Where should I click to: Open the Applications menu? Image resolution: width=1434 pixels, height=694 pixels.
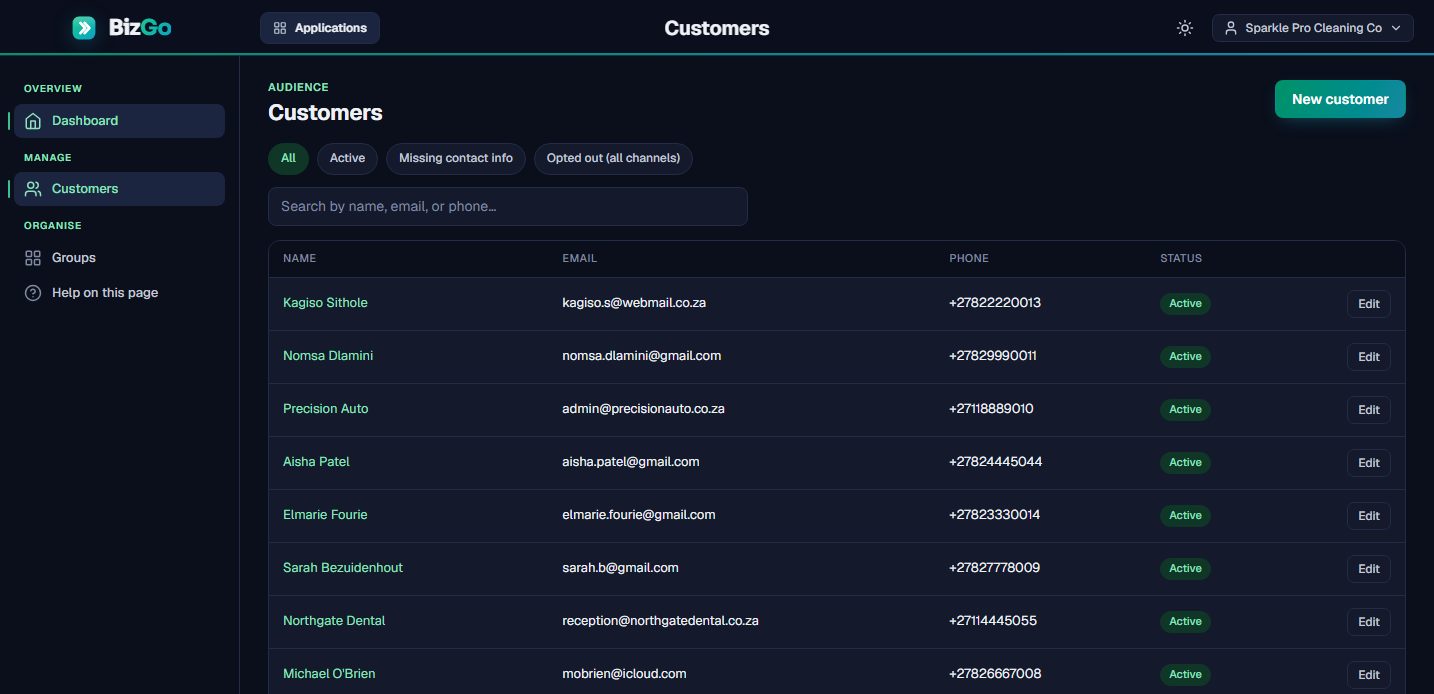click(x=320, y=28)
